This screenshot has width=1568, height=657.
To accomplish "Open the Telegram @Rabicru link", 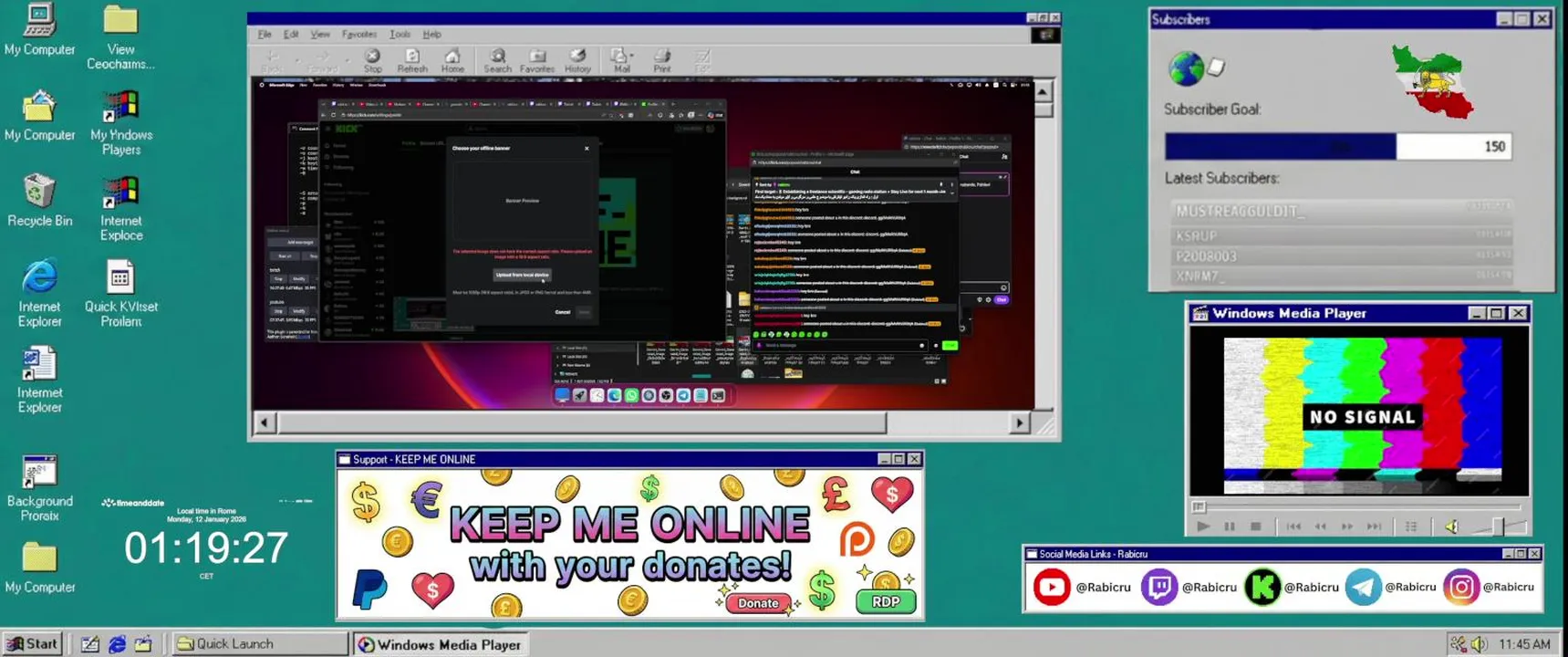I will click(1391, 587).
